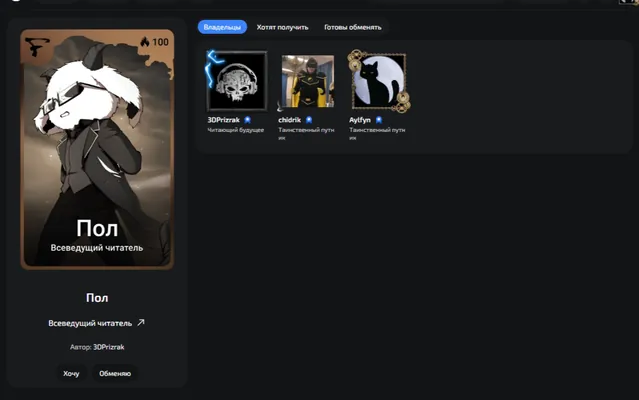Image resolution: width=639 pixels, height=400 pixels.
Task: Click the flame icon on the card
Action: [145, 42]
